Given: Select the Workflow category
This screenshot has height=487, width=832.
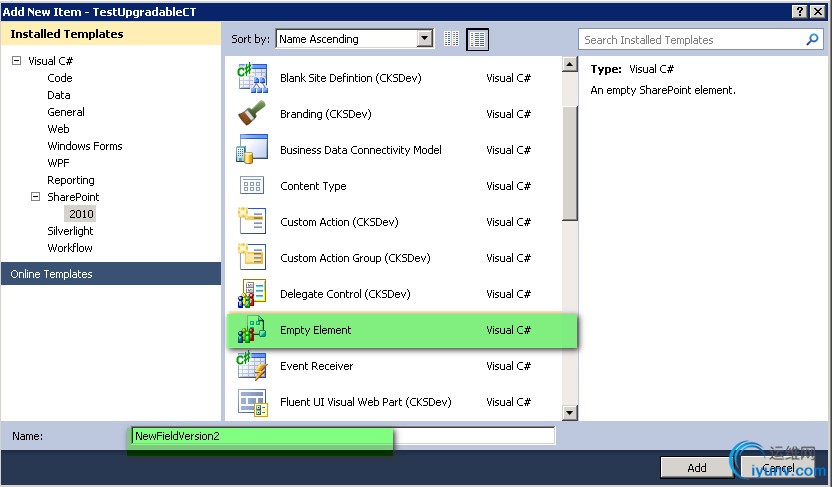Looking at the screenshot, I should tap(70, 248).
